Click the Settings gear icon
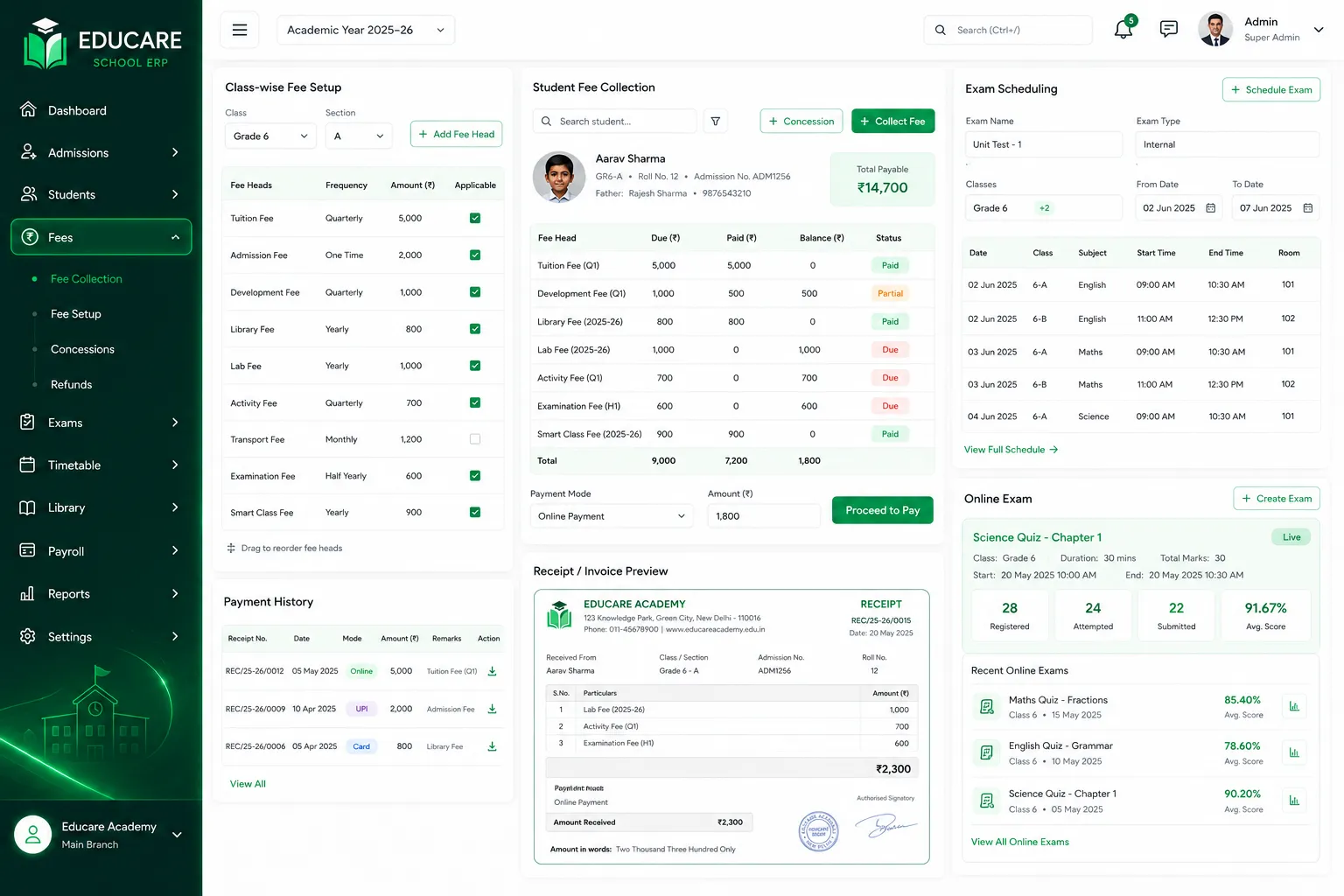This screenshot has height=896, width=1344. [x=28, y=636]
